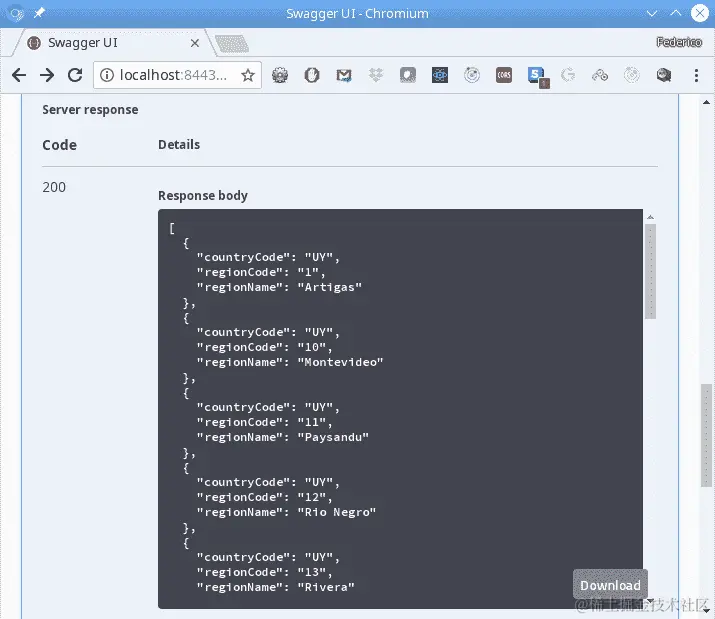Click the page scroll-up arrow
The image size is (715, 619).
click(x=706, y=102)
